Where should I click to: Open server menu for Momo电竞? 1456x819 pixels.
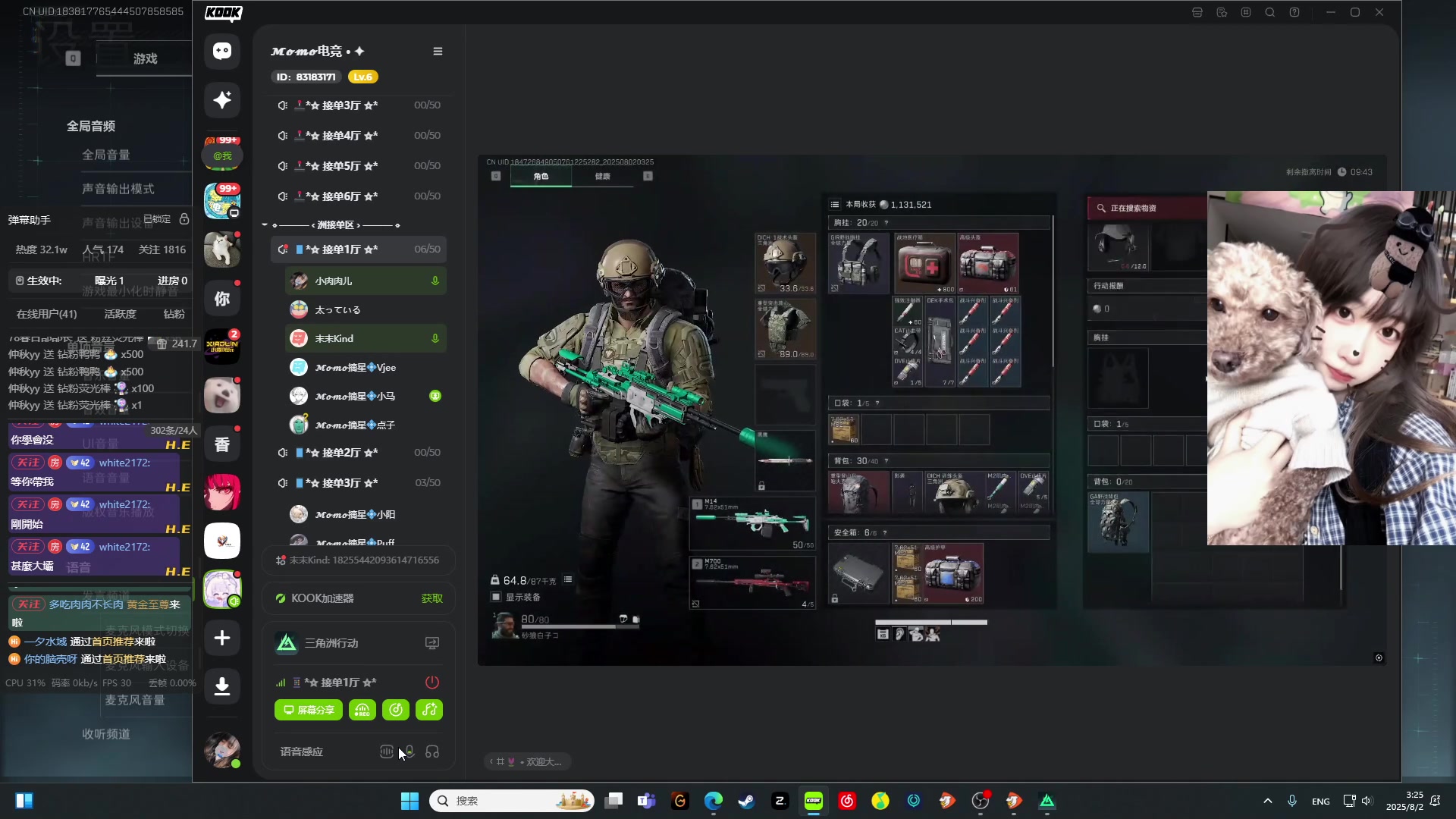point(438,51)
